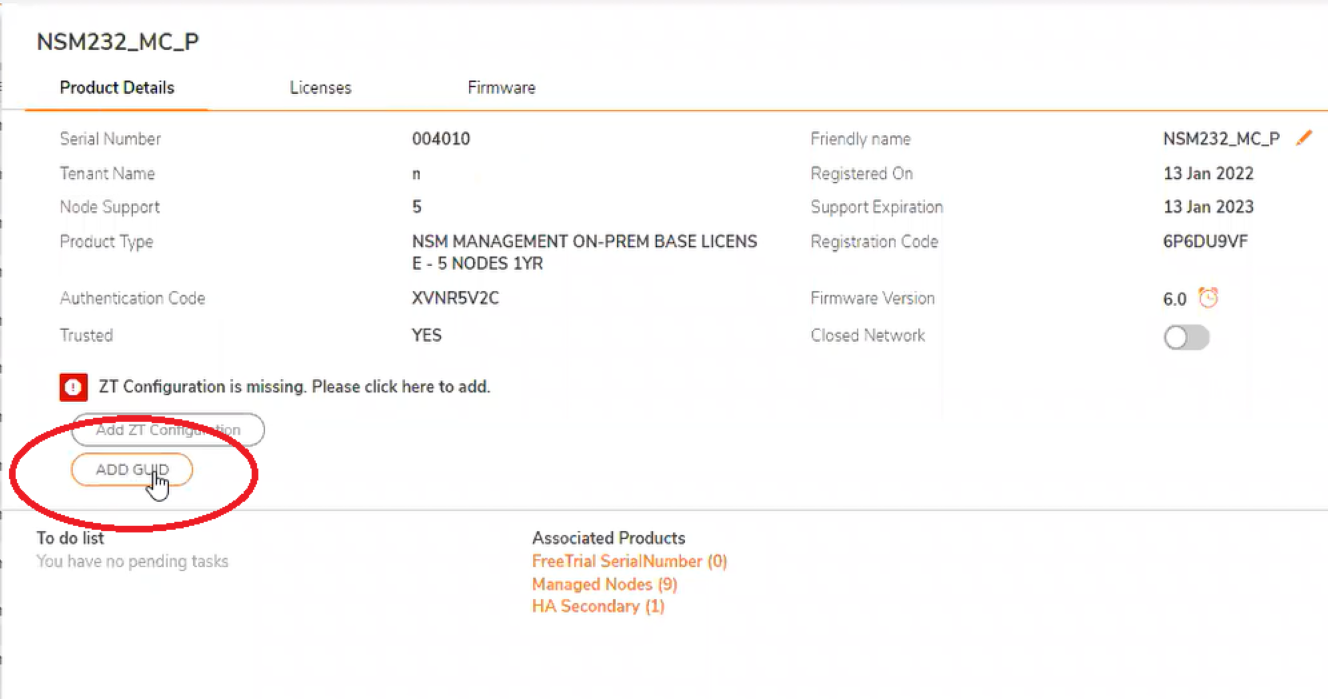This screenshot has width=1328, height=699.
Task: Open the Managed Nodes (9) link
Action: 604,584
